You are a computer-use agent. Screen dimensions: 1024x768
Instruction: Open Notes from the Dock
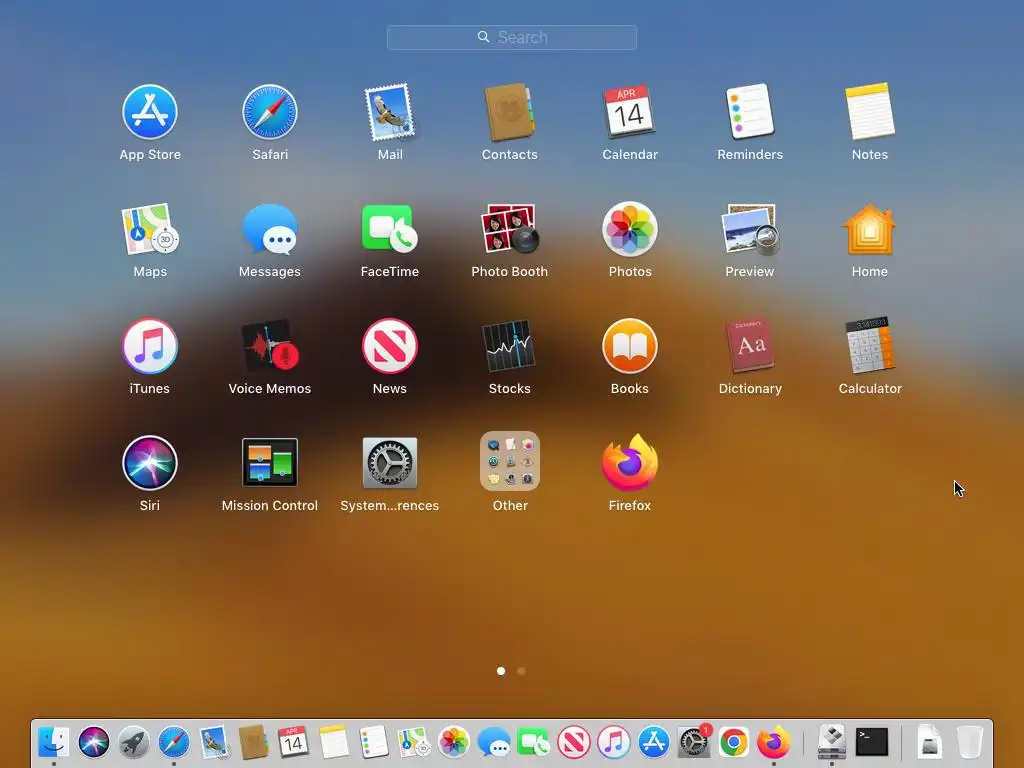[334, 743]
